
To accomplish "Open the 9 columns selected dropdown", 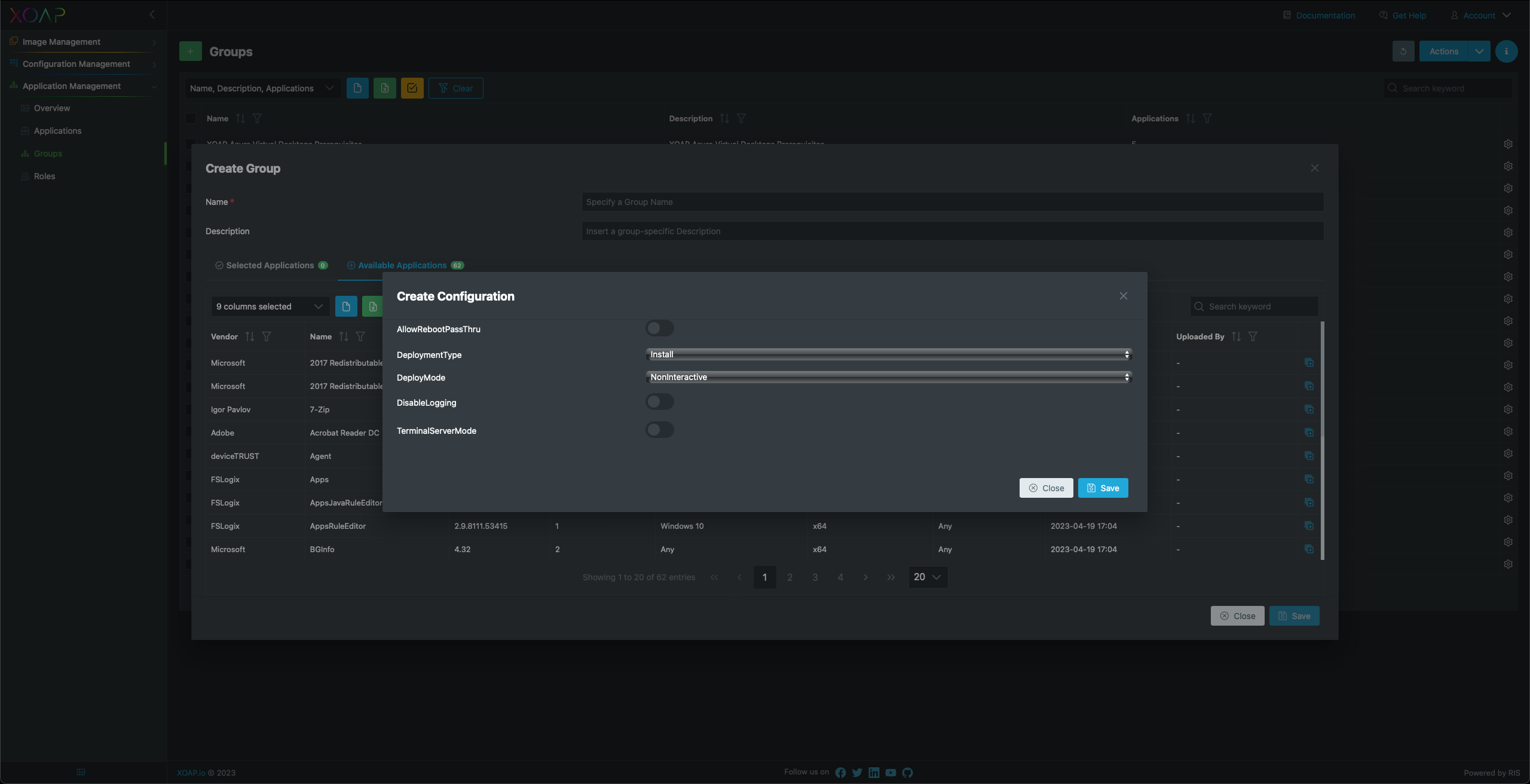I will [x=270, y=307].
